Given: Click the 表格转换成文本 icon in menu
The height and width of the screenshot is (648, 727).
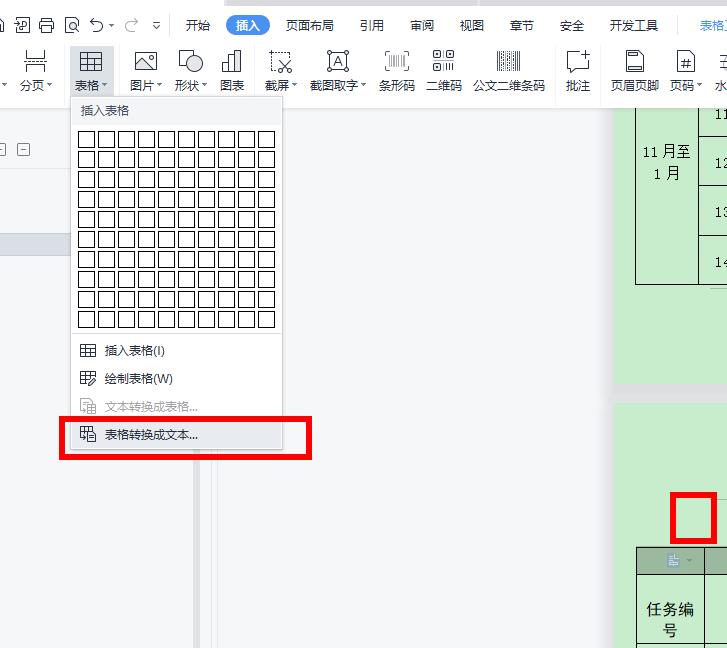Looking at the screenshot, I should pos(88,434).
